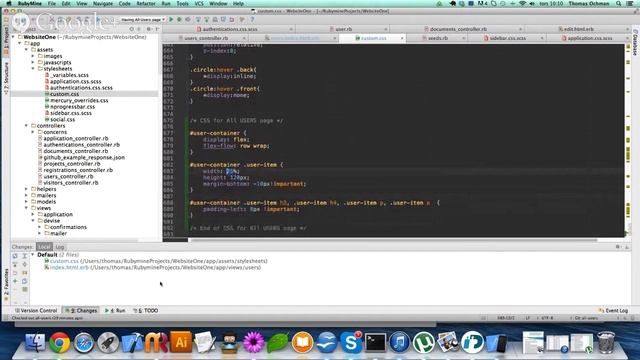This screenshot has width=640, height=360.
Task: Expand the confirmations folder
Action: (40, 227)
